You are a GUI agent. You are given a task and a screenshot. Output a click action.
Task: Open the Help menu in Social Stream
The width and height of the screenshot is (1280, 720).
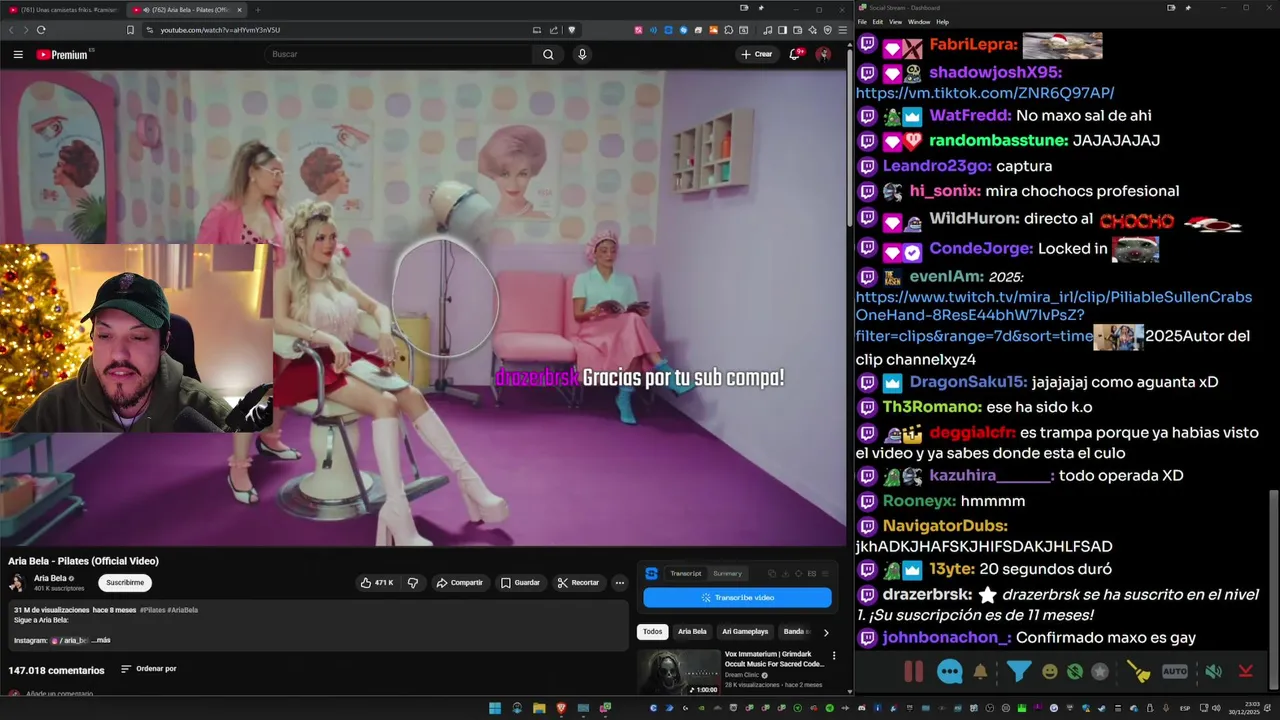click(942, 21)
